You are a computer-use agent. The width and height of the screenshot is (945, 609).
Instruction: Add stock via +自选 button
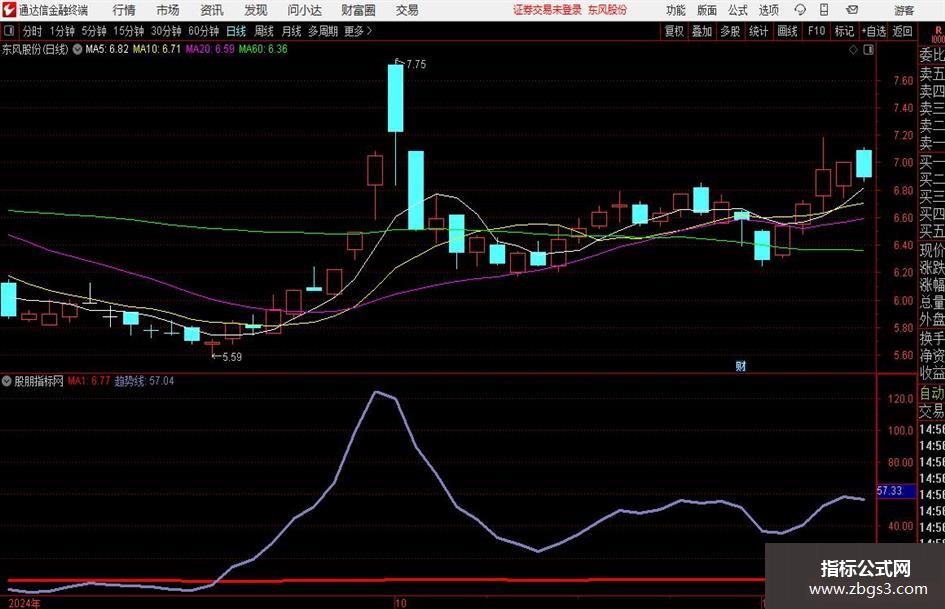click(874, 31)
